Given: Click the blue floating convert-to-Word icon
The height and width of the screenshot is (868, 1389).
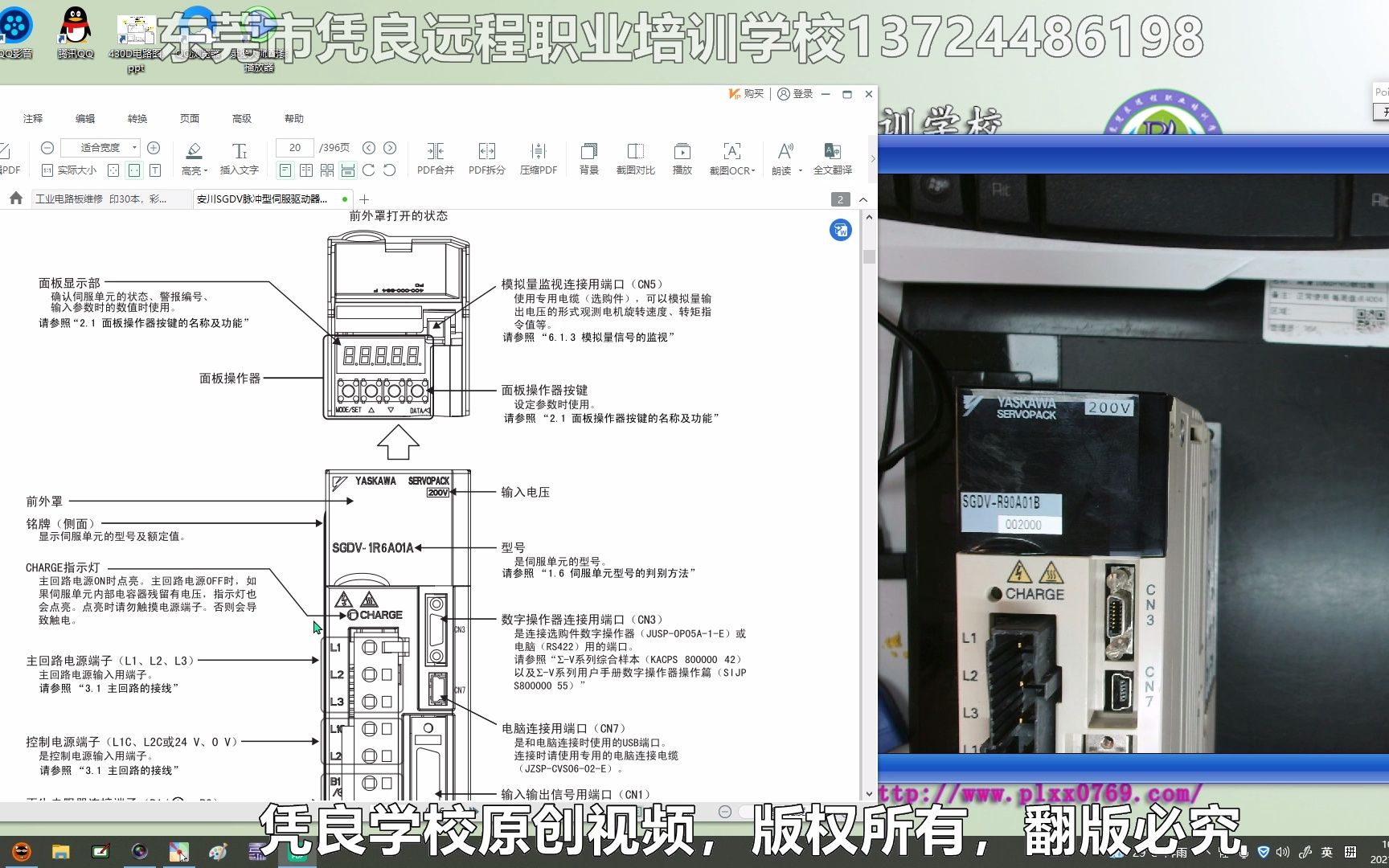Looking at the screenshot, I should tap(841, 231).
